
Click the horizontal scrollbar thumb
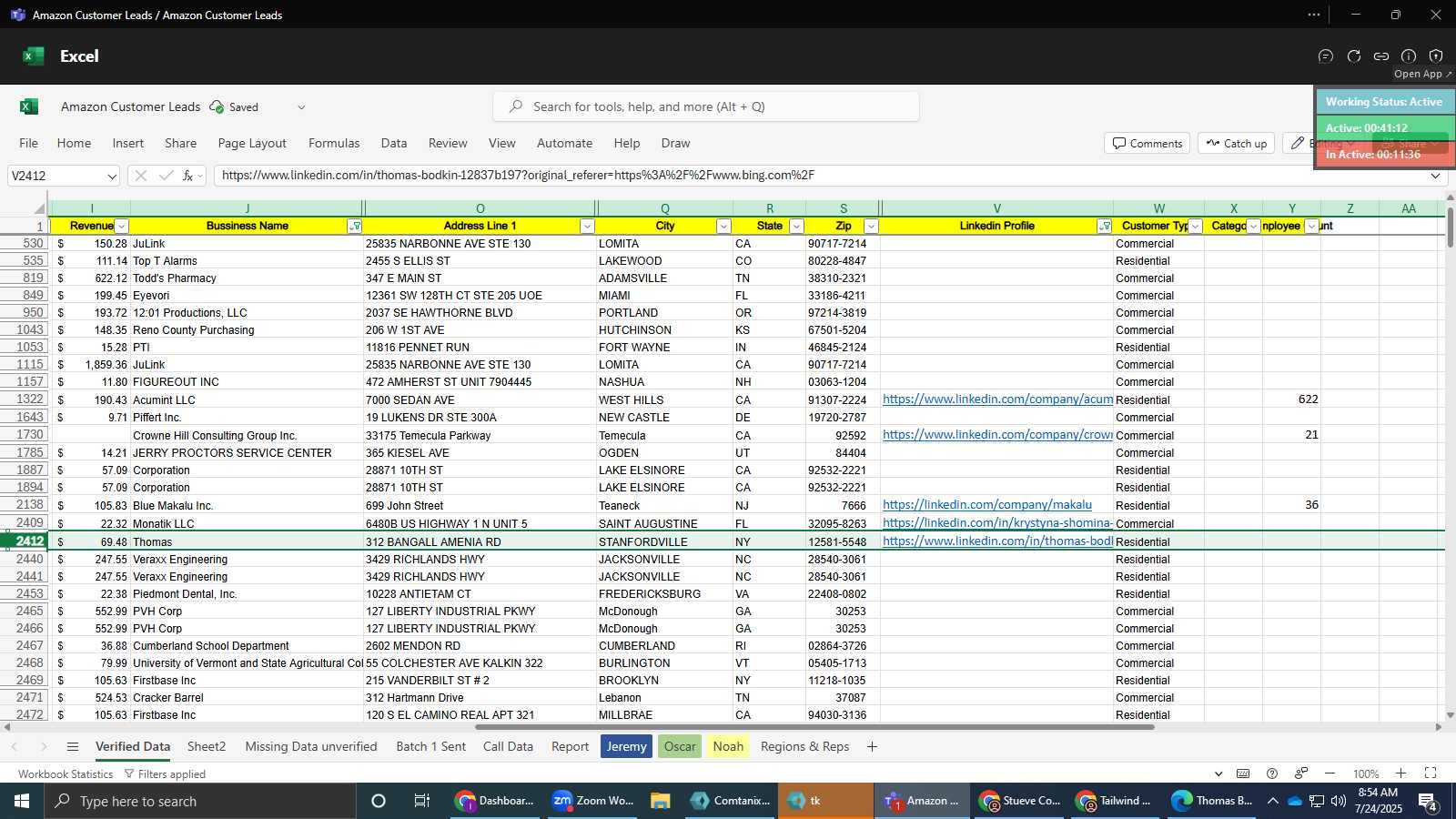(x=814, y=727)
